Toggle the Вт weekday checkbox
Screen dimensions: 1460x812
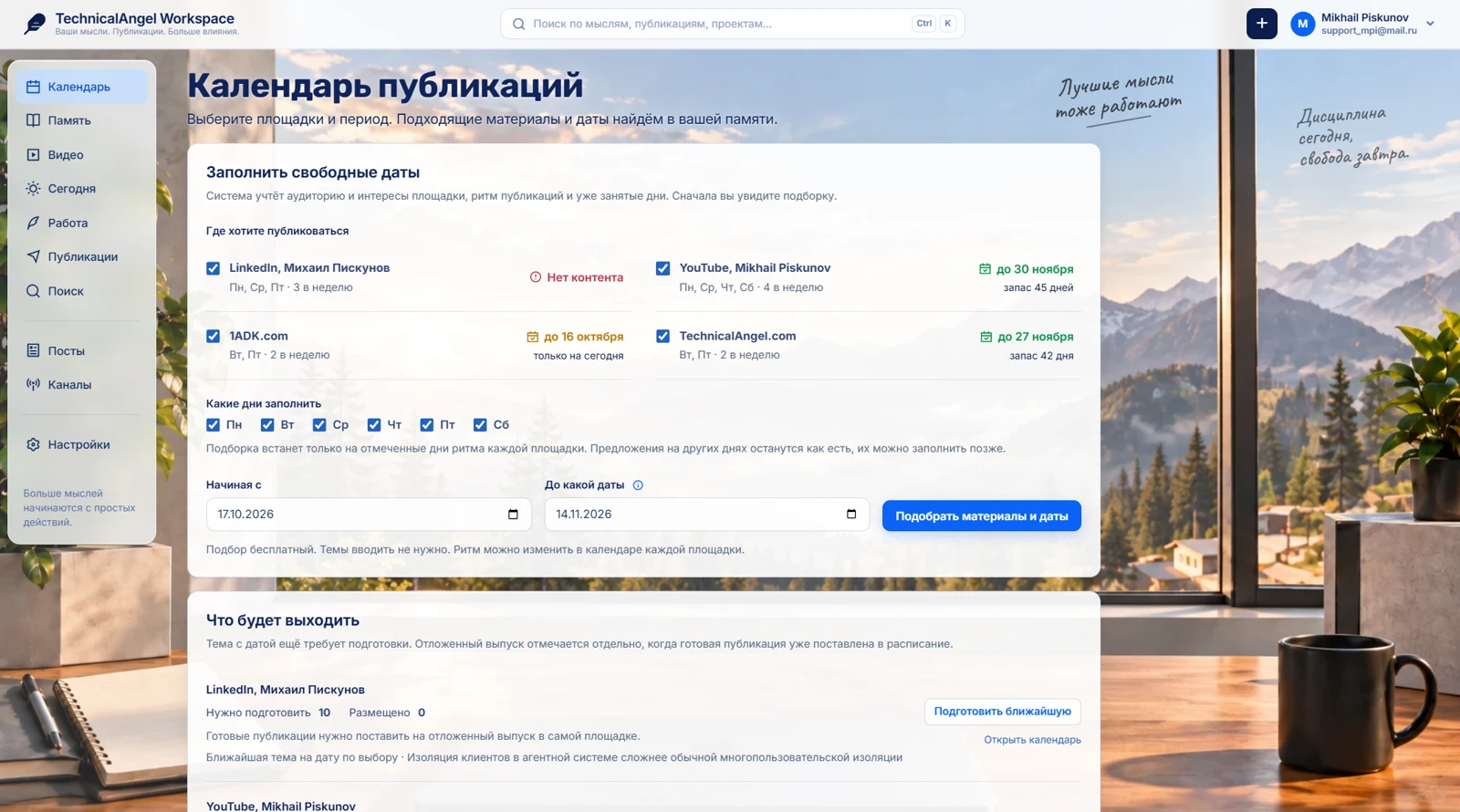click(x=267, y=425)
